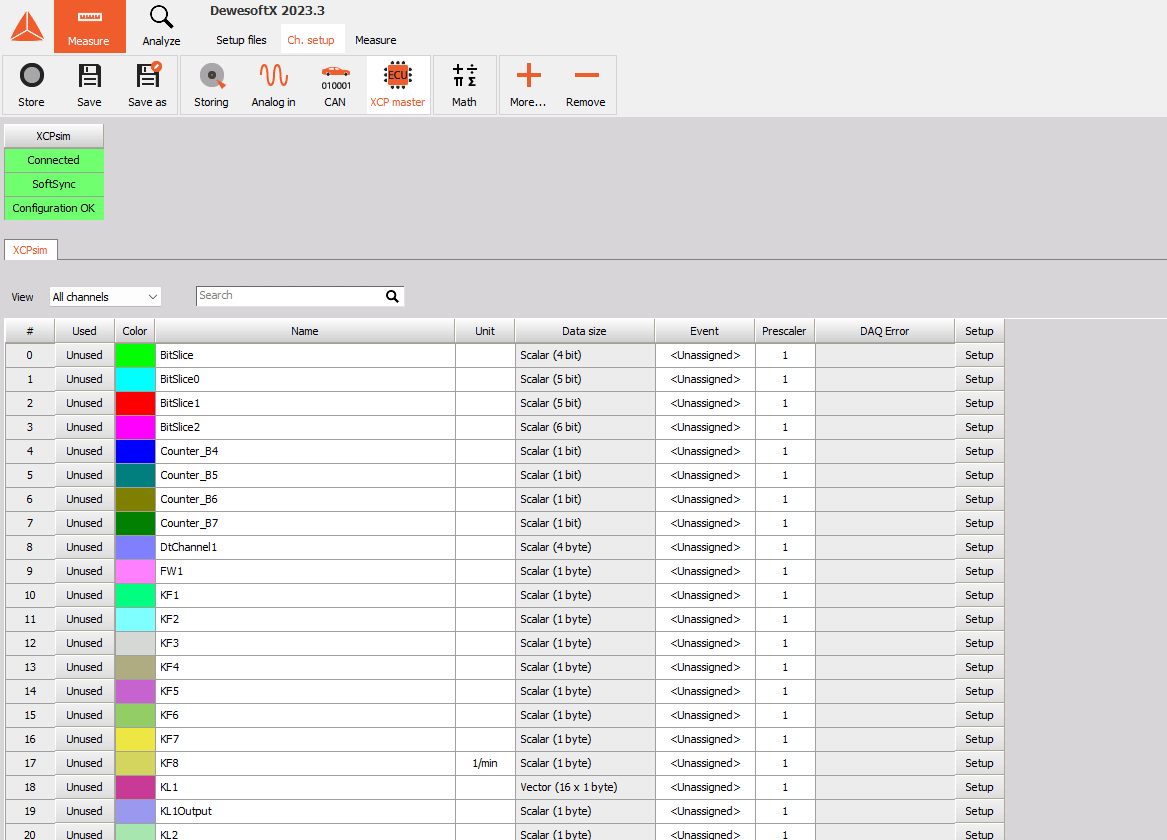Open Setup for BitSlice channel
Viewport: 1167px width, 840px height.
pos(979,356)
